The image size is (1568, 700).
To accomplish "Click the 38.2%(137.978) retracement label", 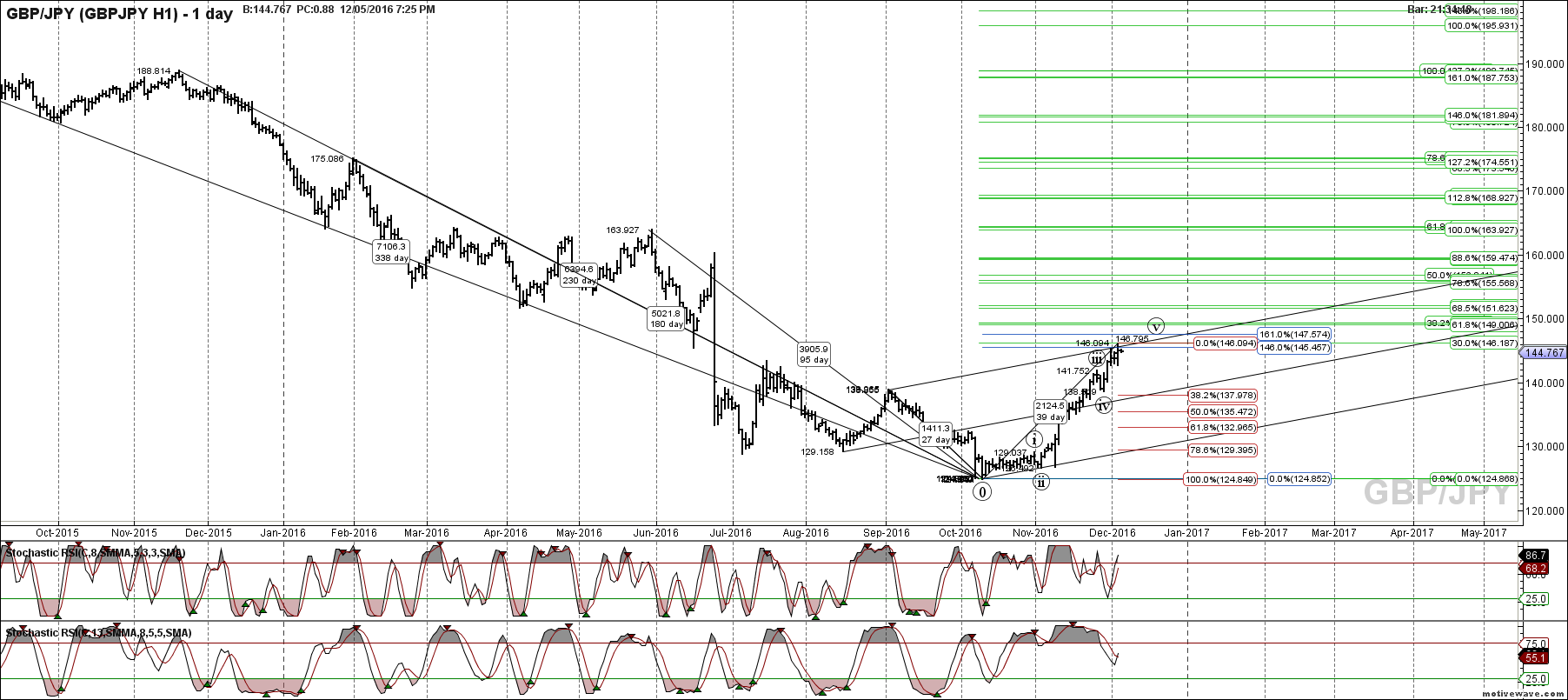I will [x=1222, y=396].
